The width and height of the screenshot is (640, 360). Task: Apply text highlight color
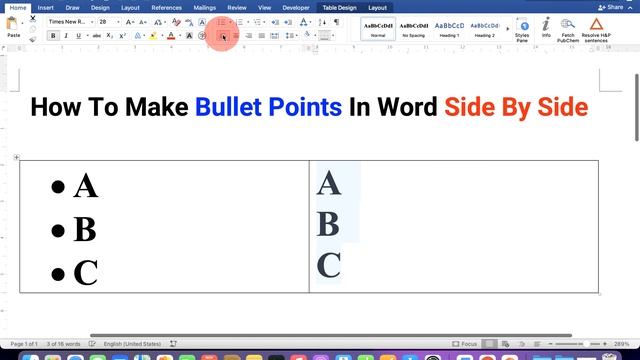click(x=153, y=36)
